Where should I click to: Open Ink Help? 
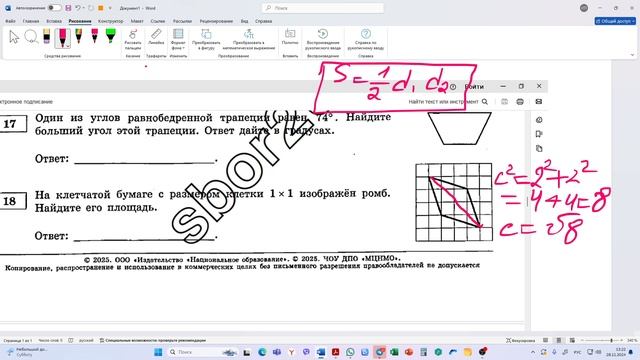366,39
